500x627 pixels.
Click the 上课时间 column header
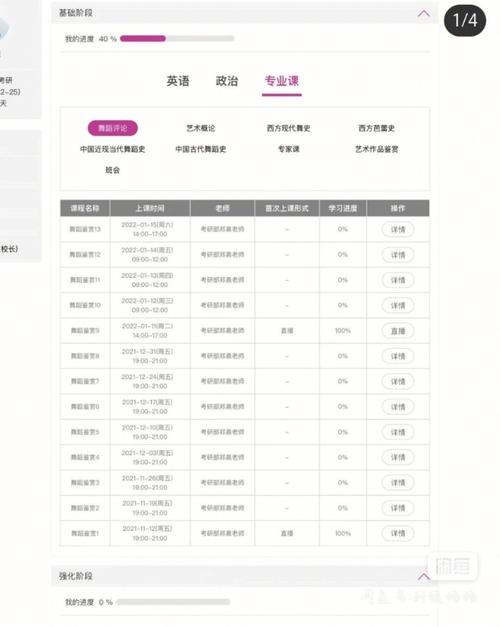[150, 208]
